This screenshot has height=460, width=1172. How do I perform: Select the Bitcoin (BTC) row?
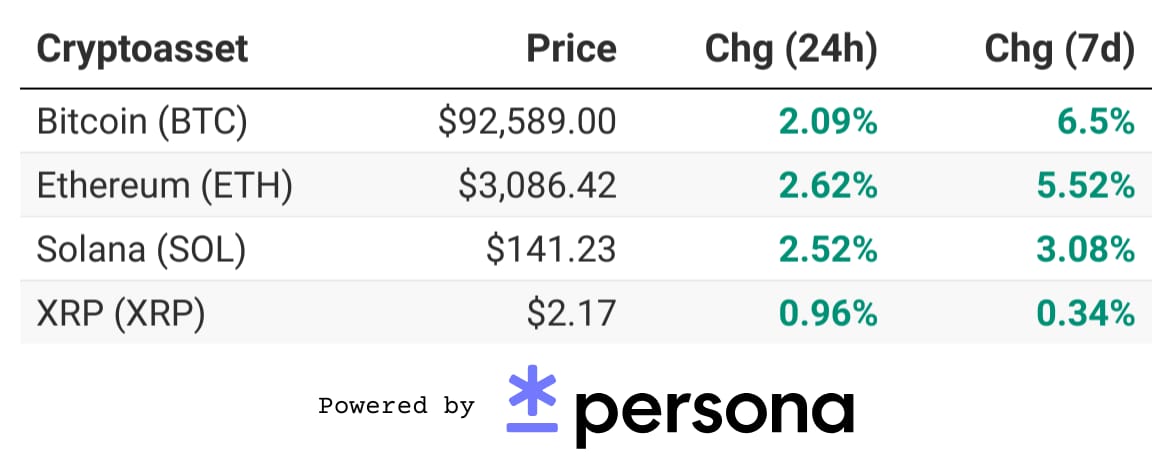click(586, 121)
